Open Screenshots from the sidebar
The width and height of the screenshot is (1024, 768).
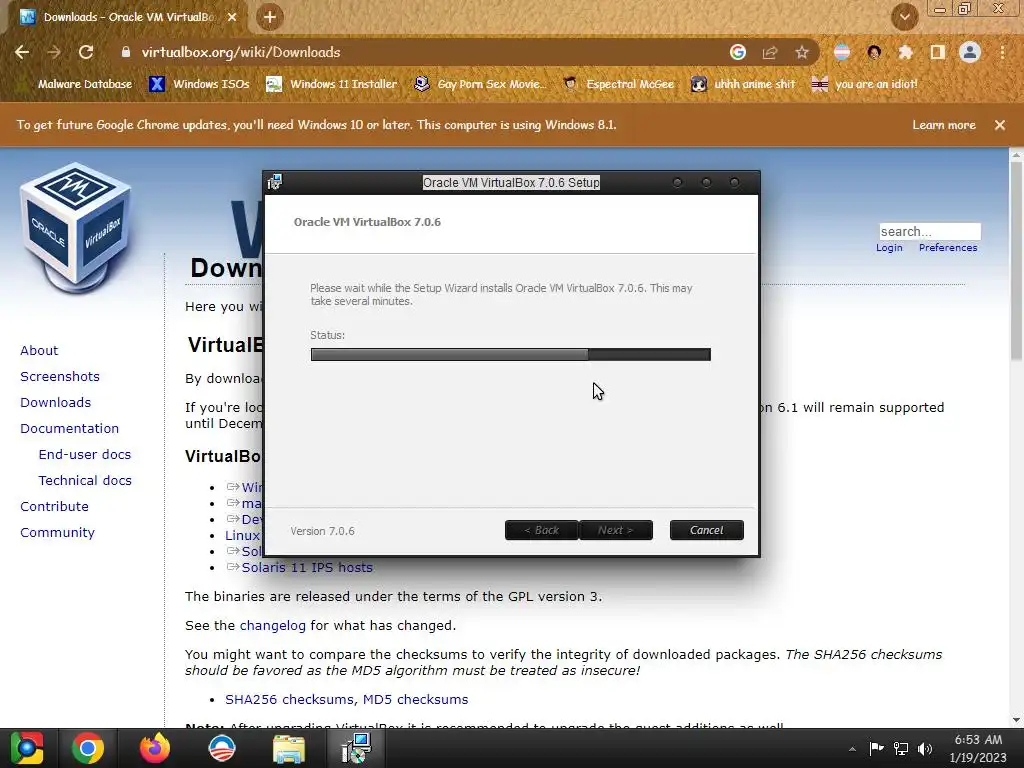pyautogui.click(x=60, y=377)
